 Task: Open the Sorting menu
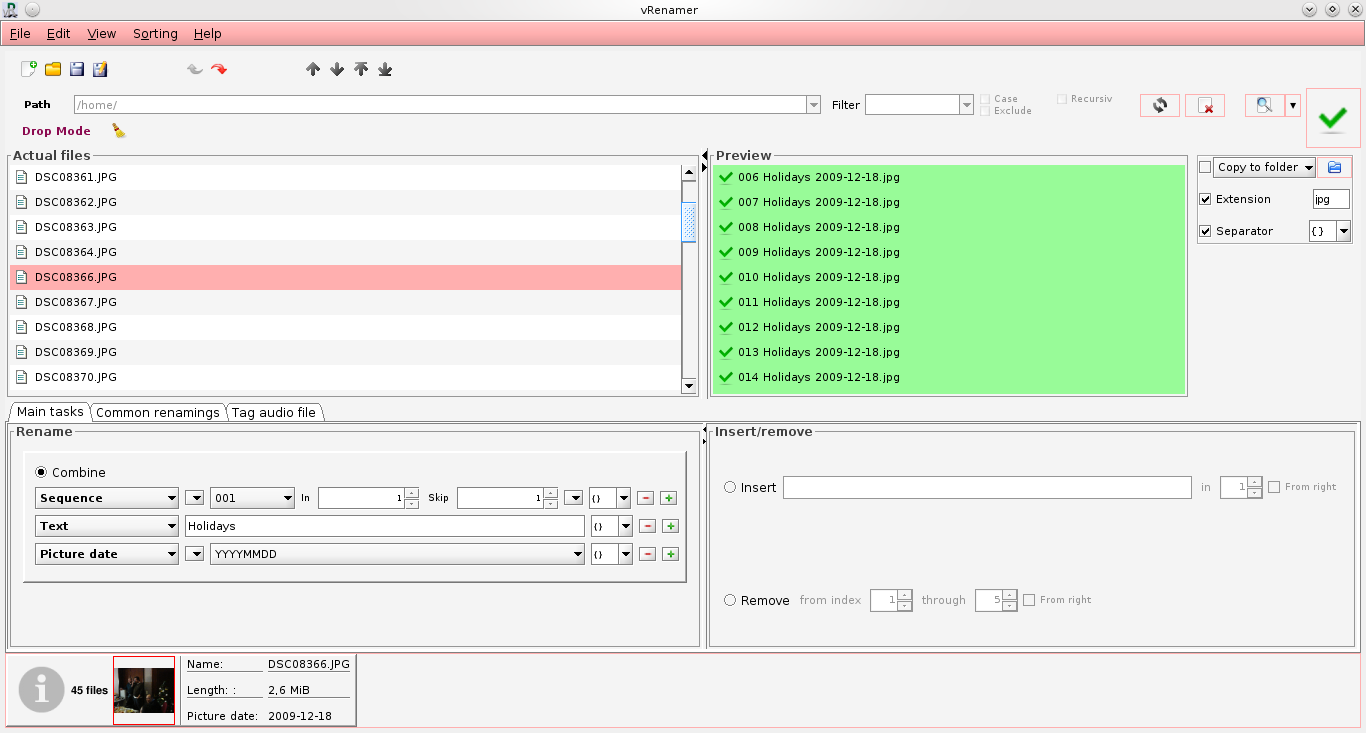pyautogui.click(x=155, y=33)
